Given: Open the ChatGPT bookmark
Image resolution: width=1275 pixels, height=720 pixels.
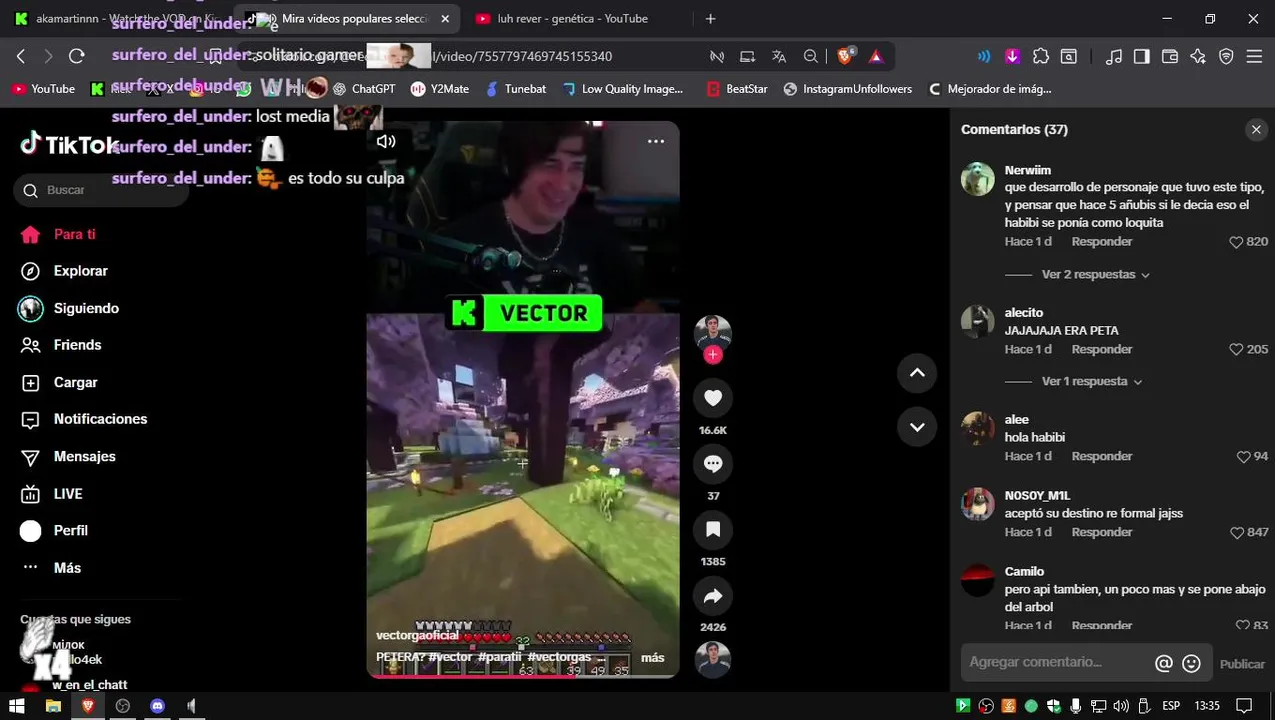Looking at the screenshot, I should [x=364, y=89].
